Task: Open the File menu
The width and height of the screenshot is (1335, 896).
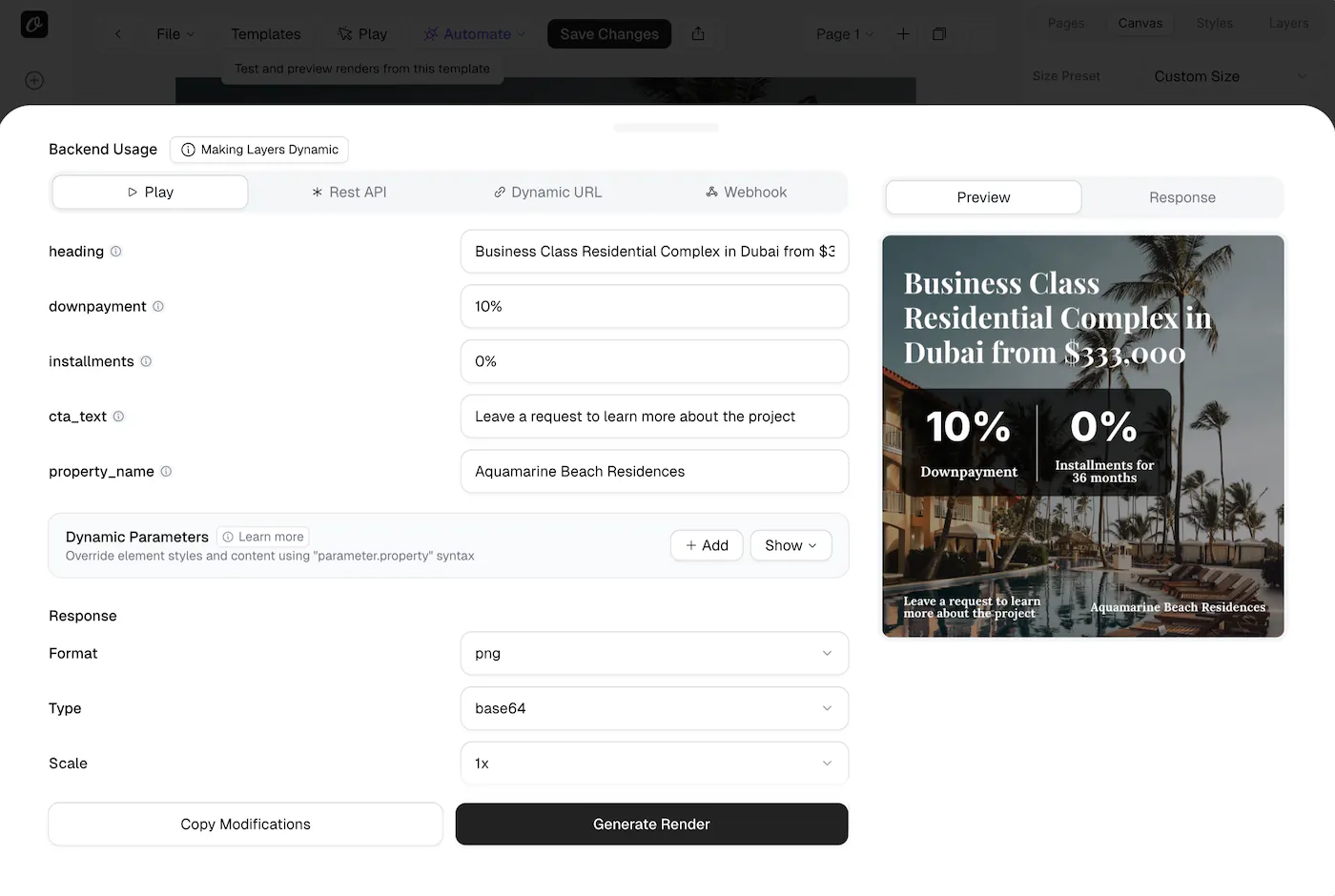Action: (x=175, y=33)
